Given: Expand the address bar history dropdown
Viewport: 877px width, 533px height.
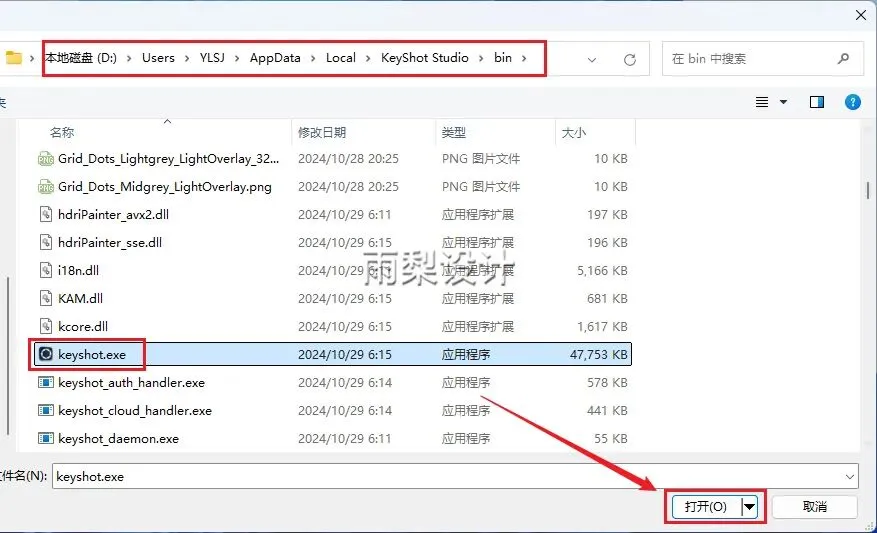Looking at the screenshot, I should [x=592, y=59].
